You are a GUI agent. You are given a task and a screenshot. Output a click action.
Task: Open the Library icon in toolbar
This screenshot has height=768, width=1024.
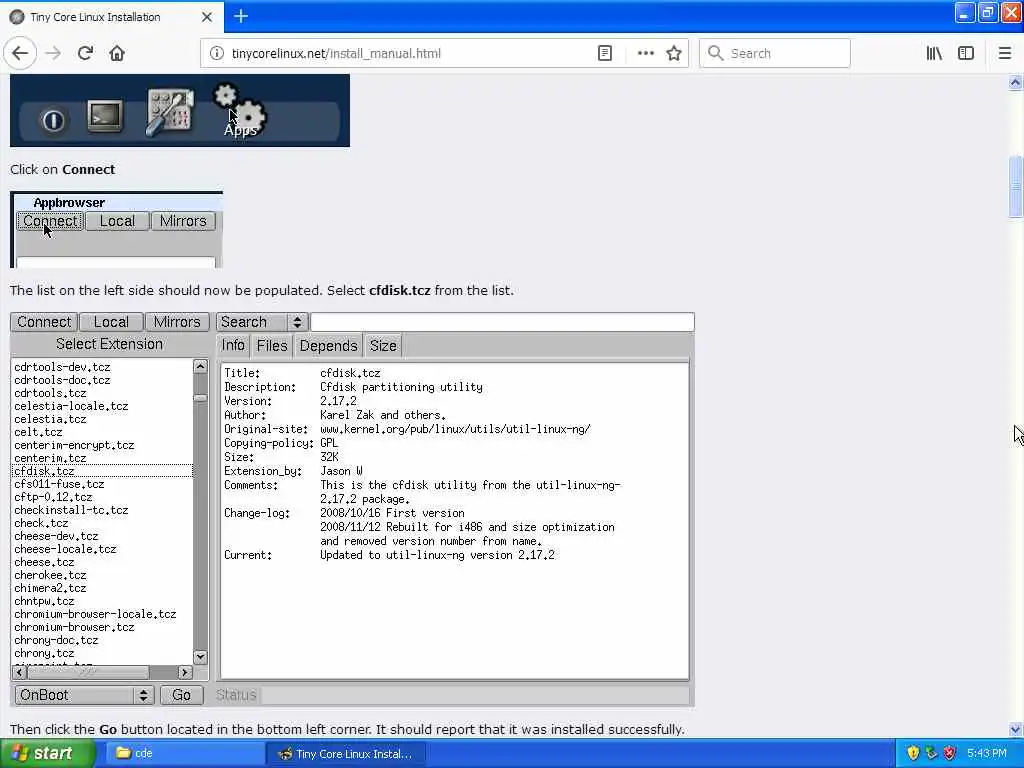934,53
